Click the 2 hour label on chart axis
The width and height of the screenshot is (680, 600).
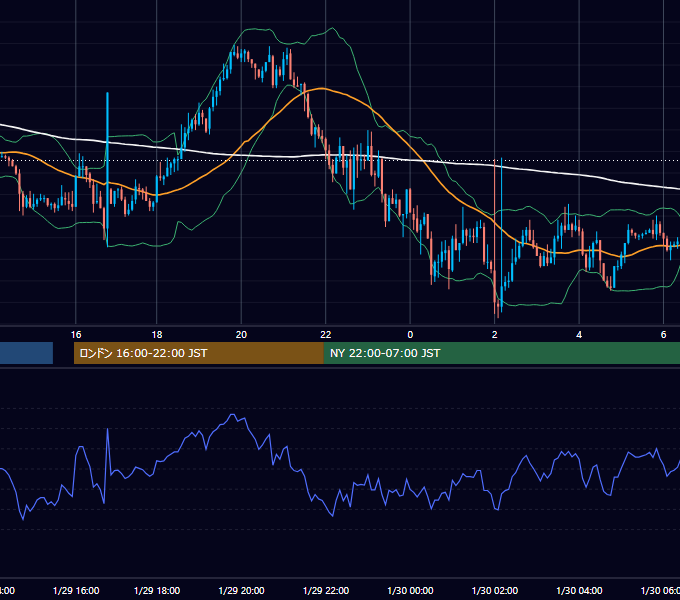click(494, 334)
